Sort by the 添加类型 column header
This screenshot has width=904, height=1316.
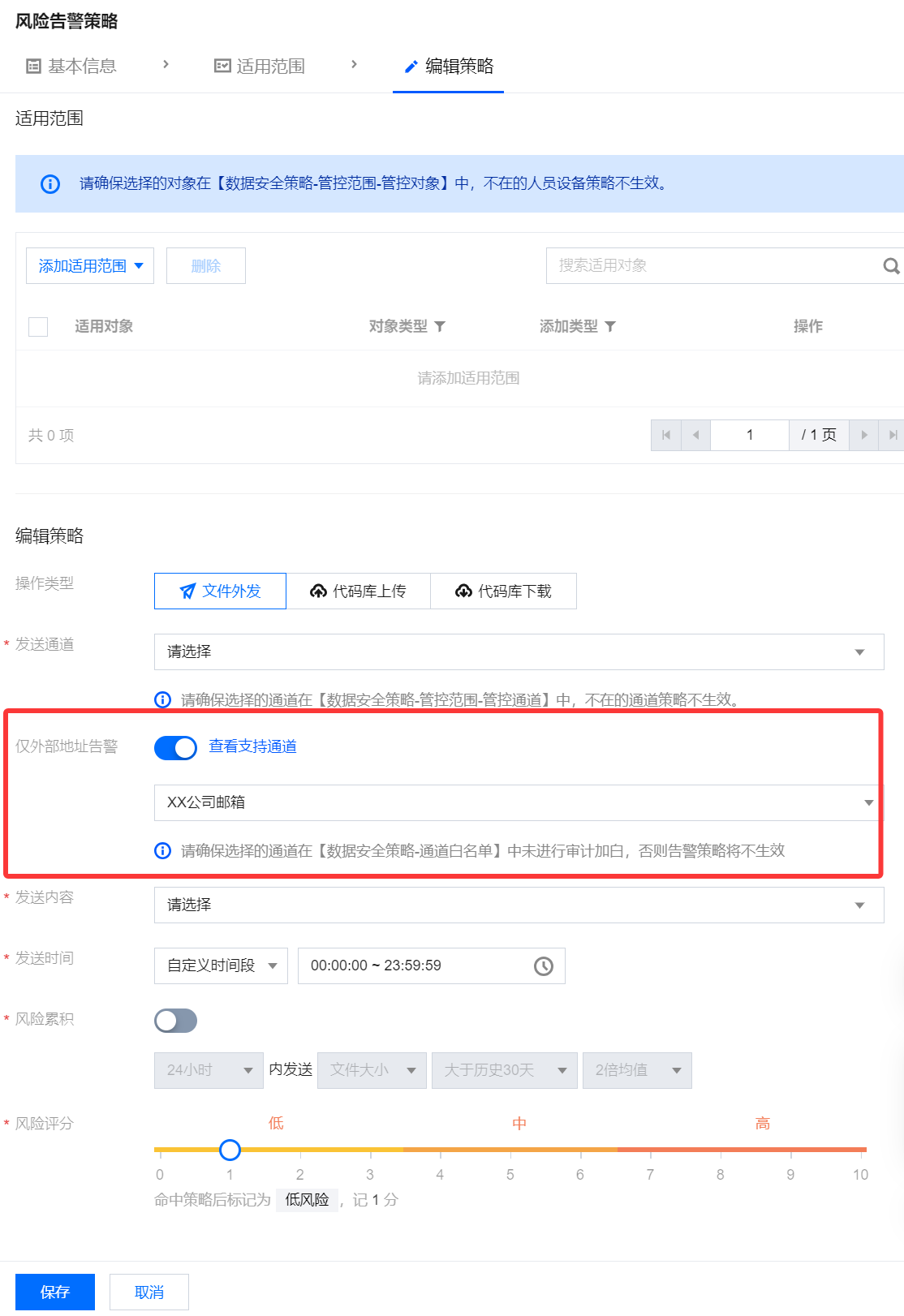click(569, 326)
